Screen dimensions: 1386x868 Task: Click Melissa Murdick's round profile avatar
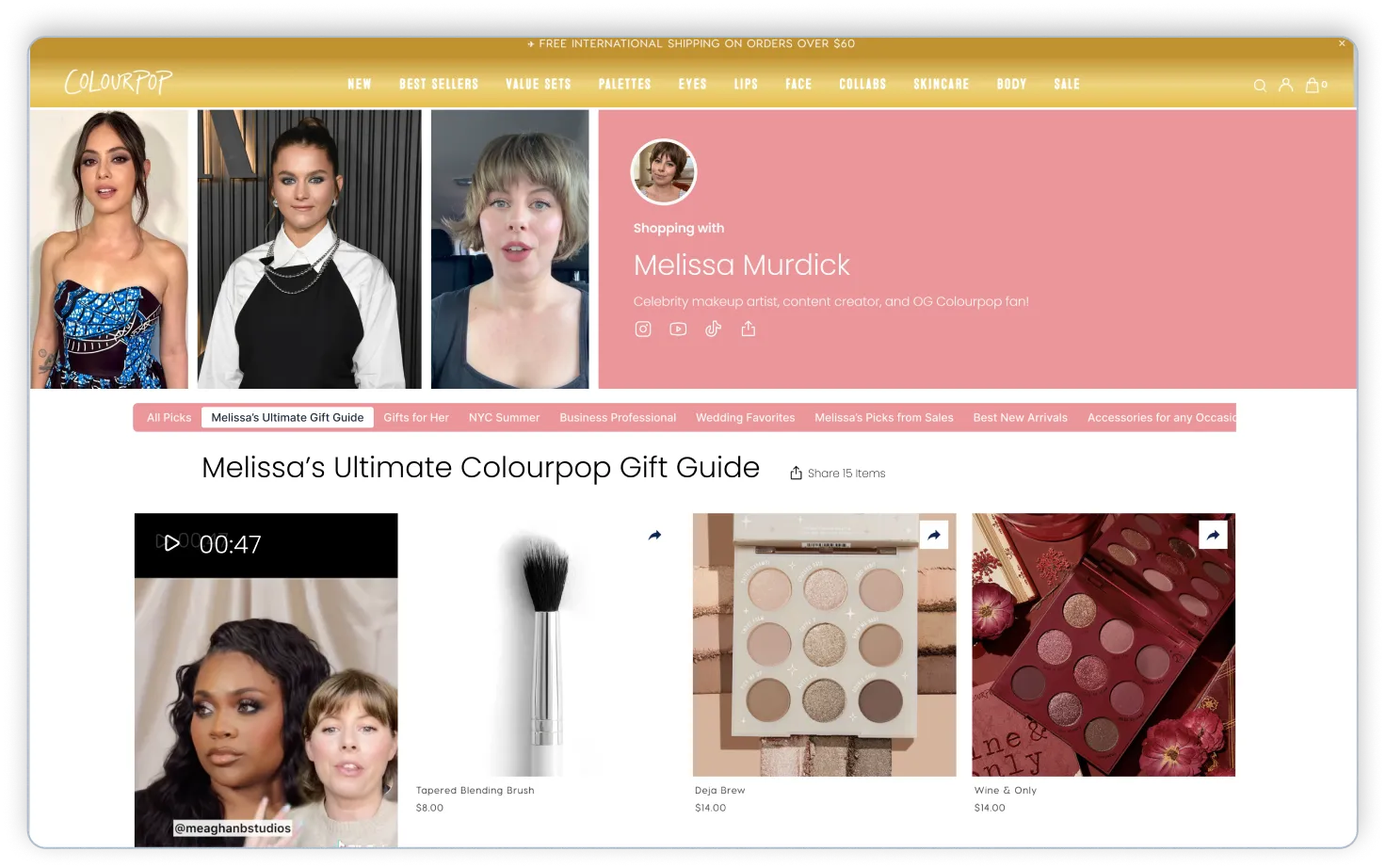pos(664,172)
